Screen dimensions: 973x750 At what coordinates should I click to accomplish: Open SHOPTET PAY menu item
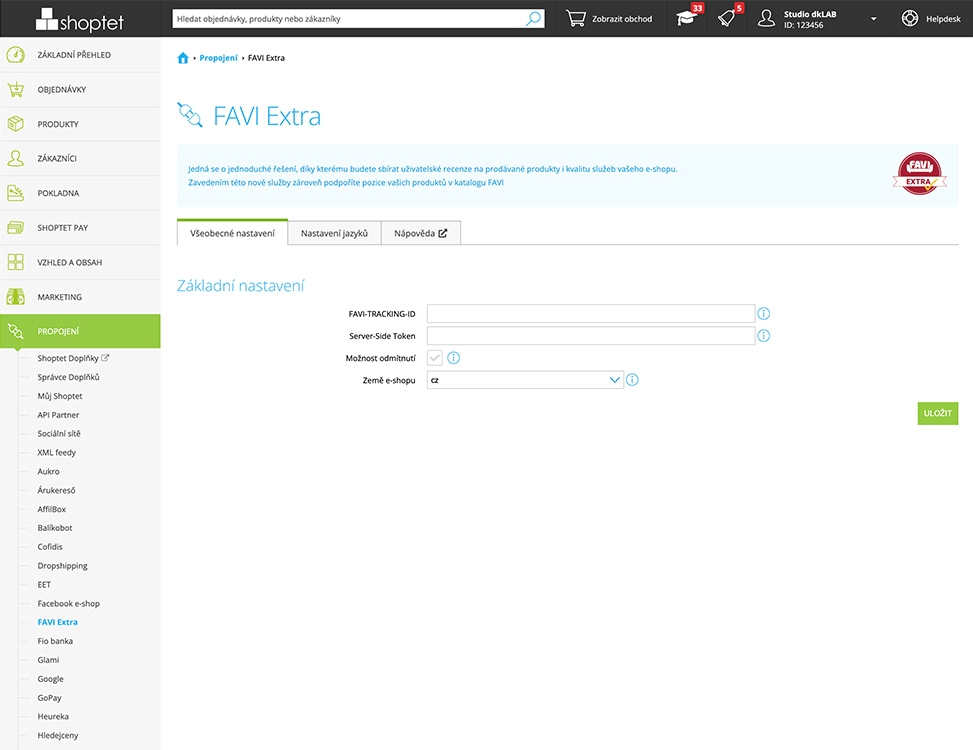click(x=80, y=228)
